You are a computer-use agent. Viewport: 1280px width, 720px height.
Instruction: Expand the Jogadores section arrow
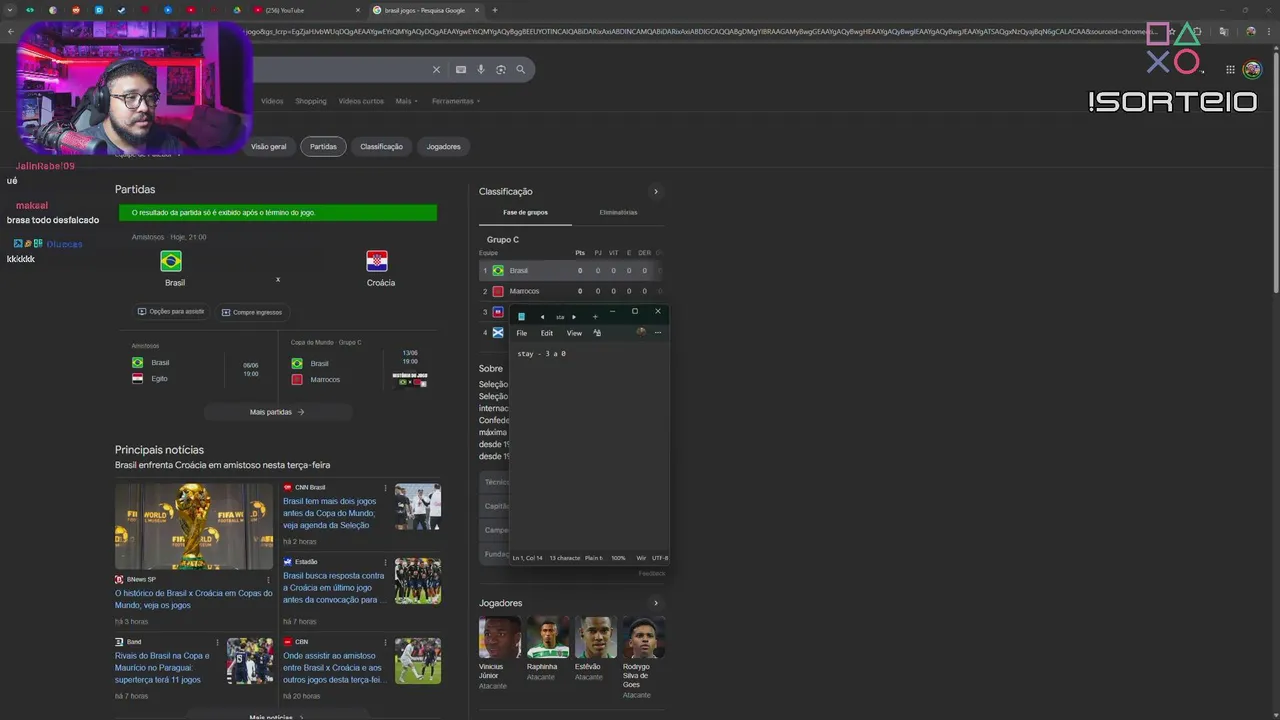(x=656, y=603)
